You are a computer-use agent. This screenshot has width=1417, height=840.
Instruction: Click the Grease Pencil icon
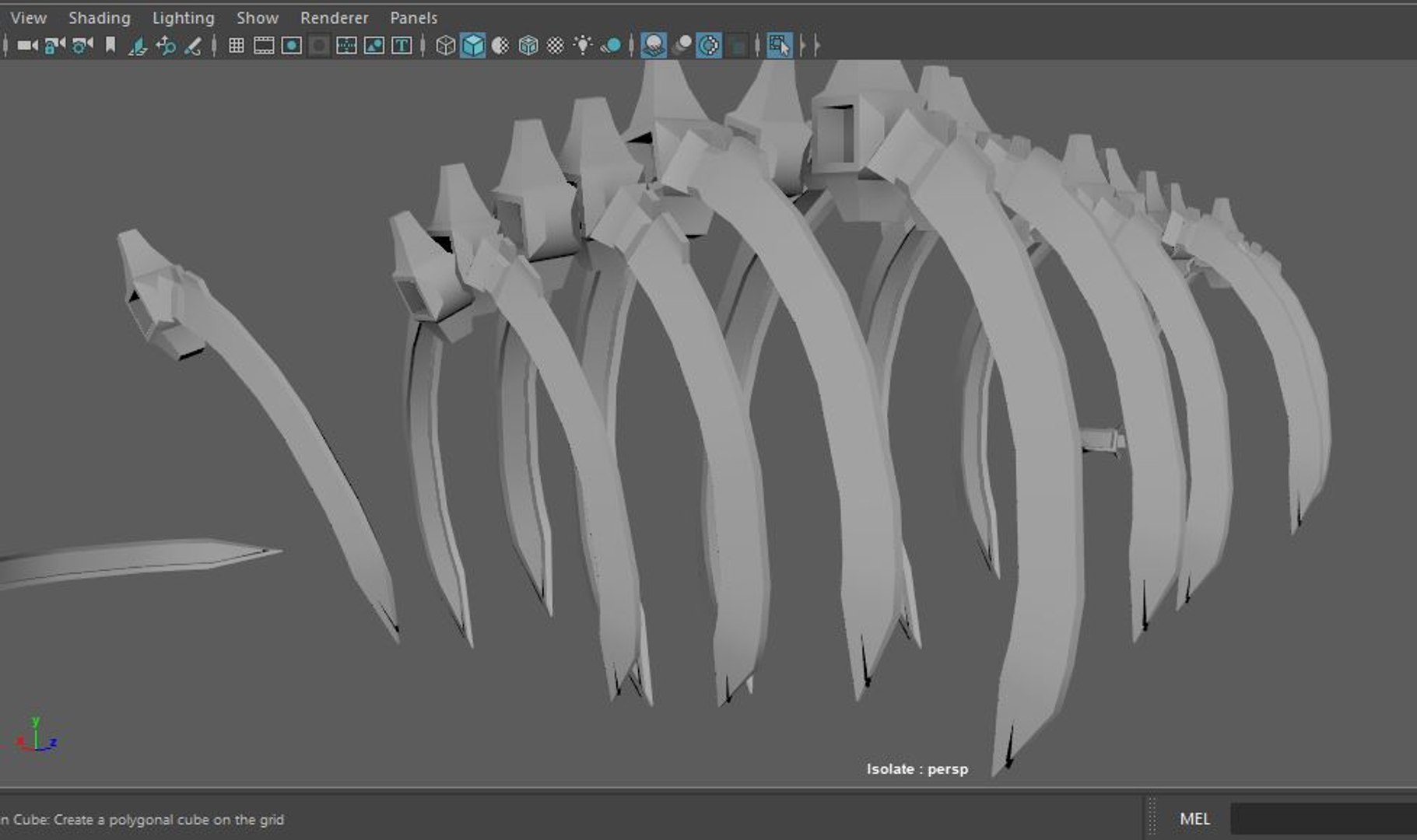point(192,46)
